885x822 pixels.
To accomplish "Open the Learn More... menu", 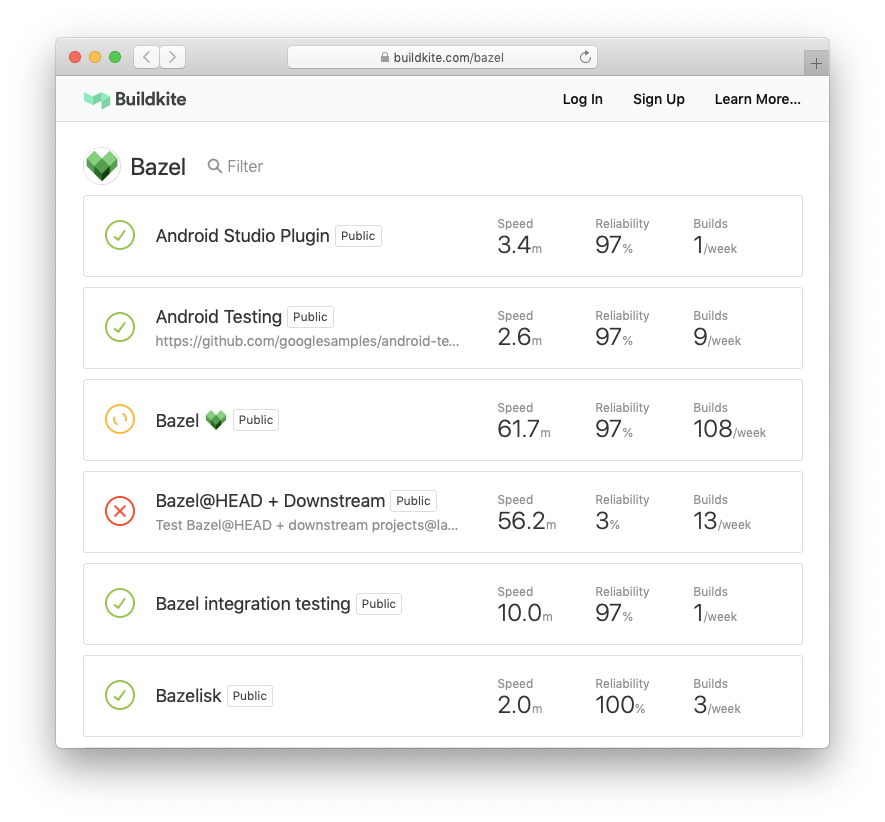I will (757, 99).
